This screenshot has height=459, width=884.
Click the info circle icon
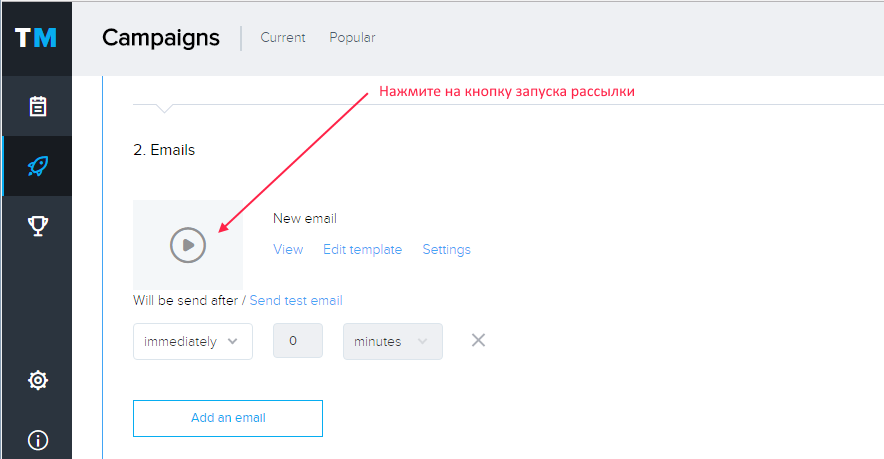coord(38,440)
